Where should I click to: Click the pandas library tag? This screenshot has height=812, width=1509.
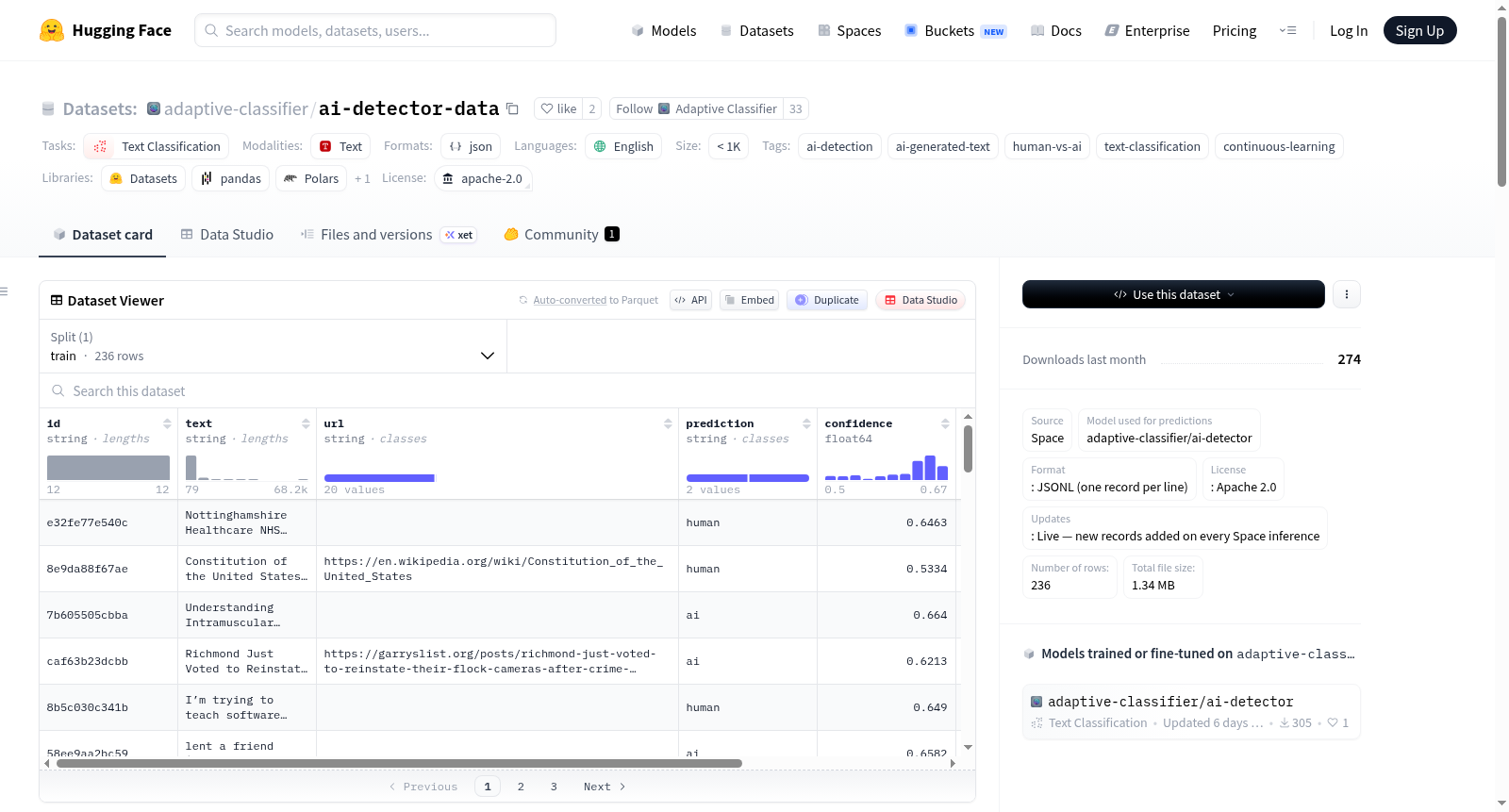(231, 178)
